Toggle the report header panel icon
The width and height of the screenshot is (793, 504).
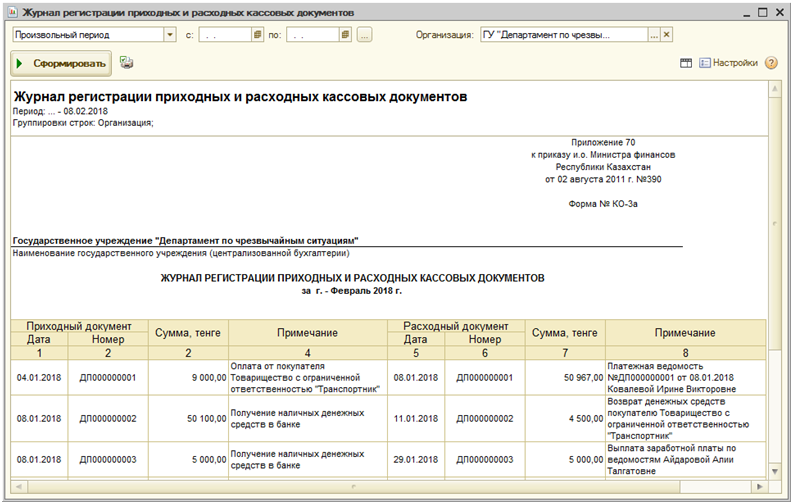(686, 63)
